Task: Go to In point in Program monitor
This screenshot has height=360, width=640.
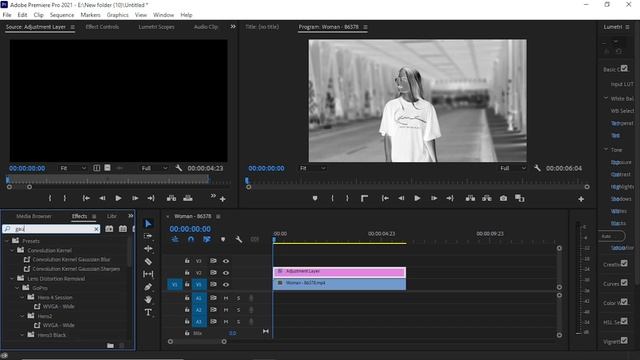Action: click(385, 198)
